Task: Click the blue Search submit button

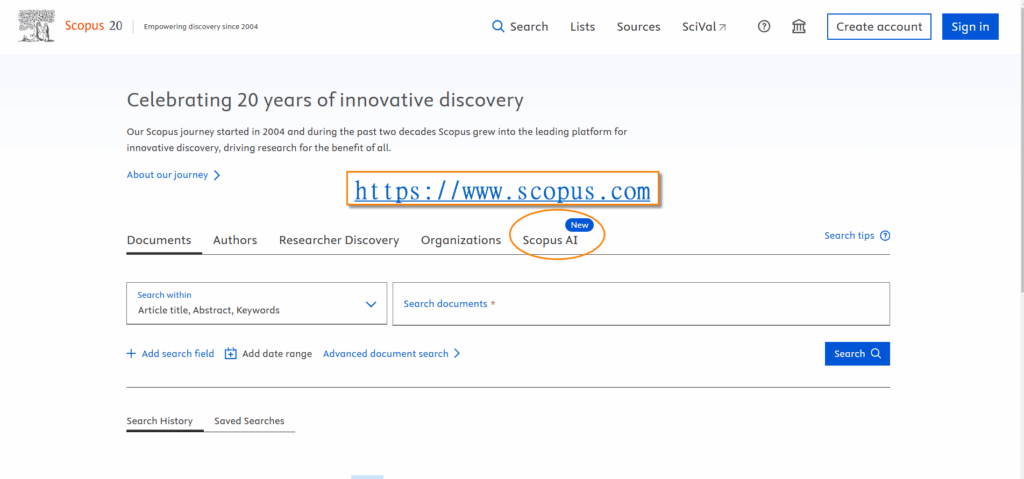Action: click(856, 354)
